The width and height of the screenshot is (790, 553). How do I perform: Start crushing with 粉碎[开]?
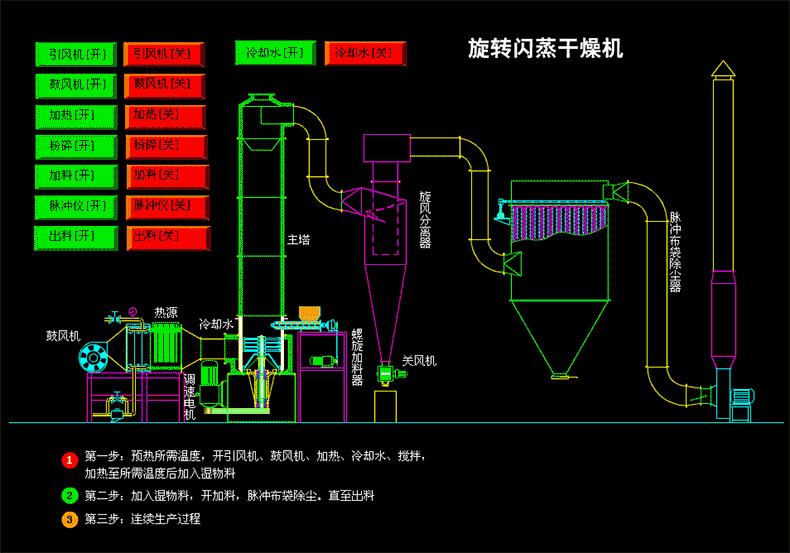pyautogui.click(x=75, y=146)
